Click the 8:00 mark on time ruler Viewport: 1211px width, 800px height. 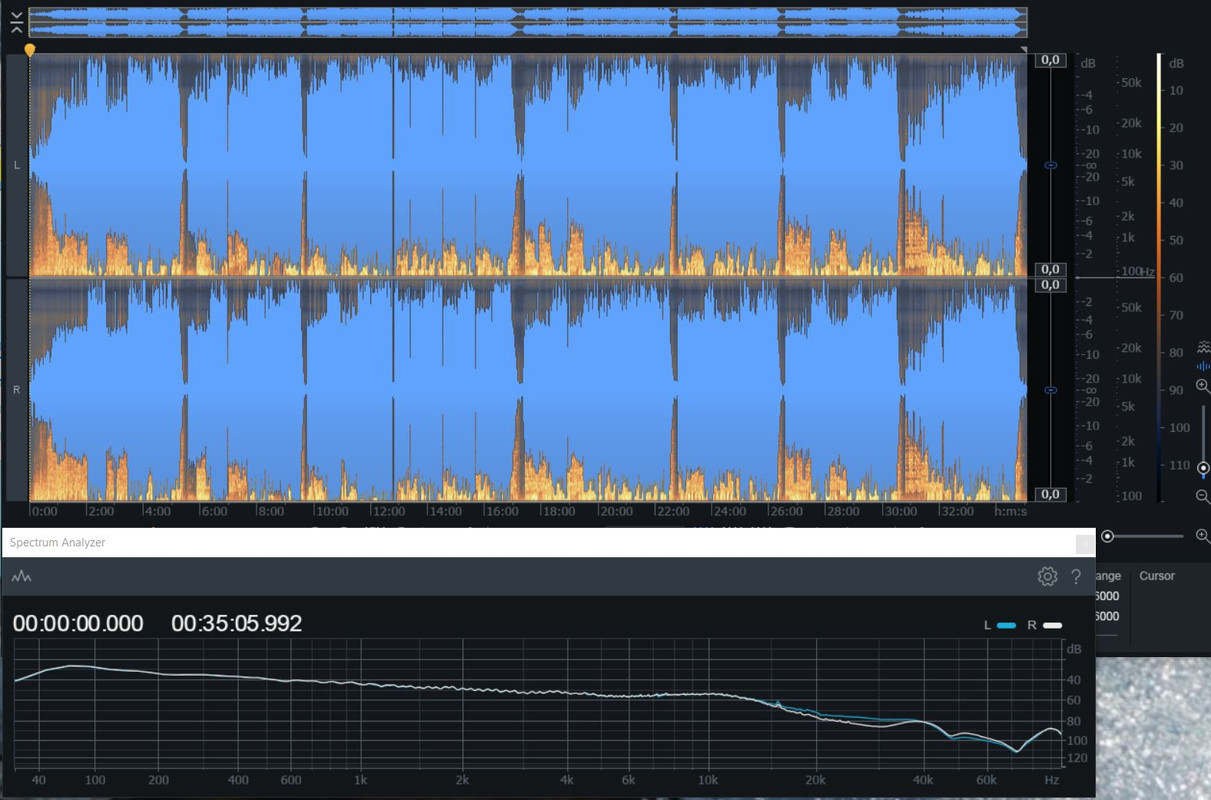point(272,511)
